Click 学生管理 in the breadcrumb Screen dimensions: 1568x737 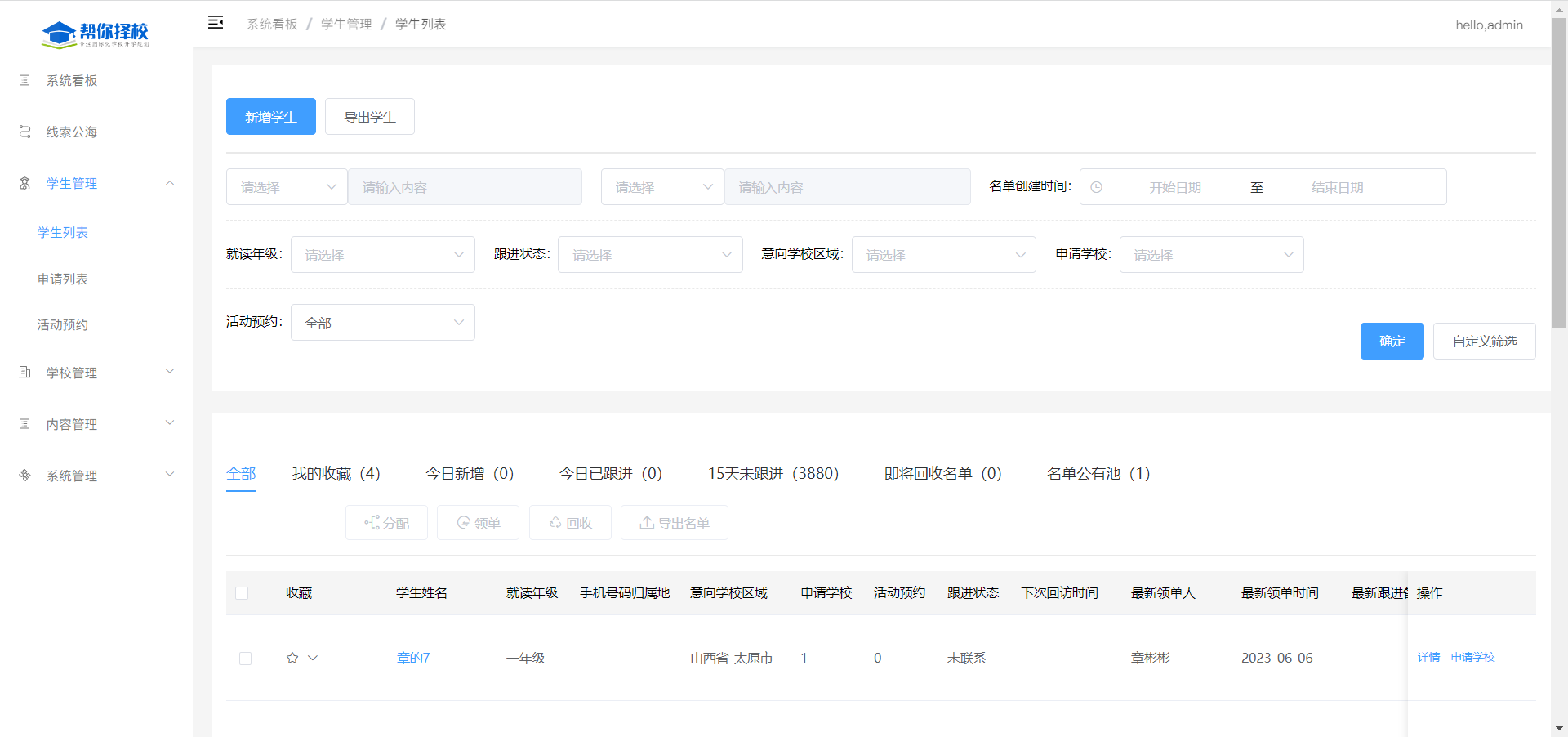tap(346, 25)
